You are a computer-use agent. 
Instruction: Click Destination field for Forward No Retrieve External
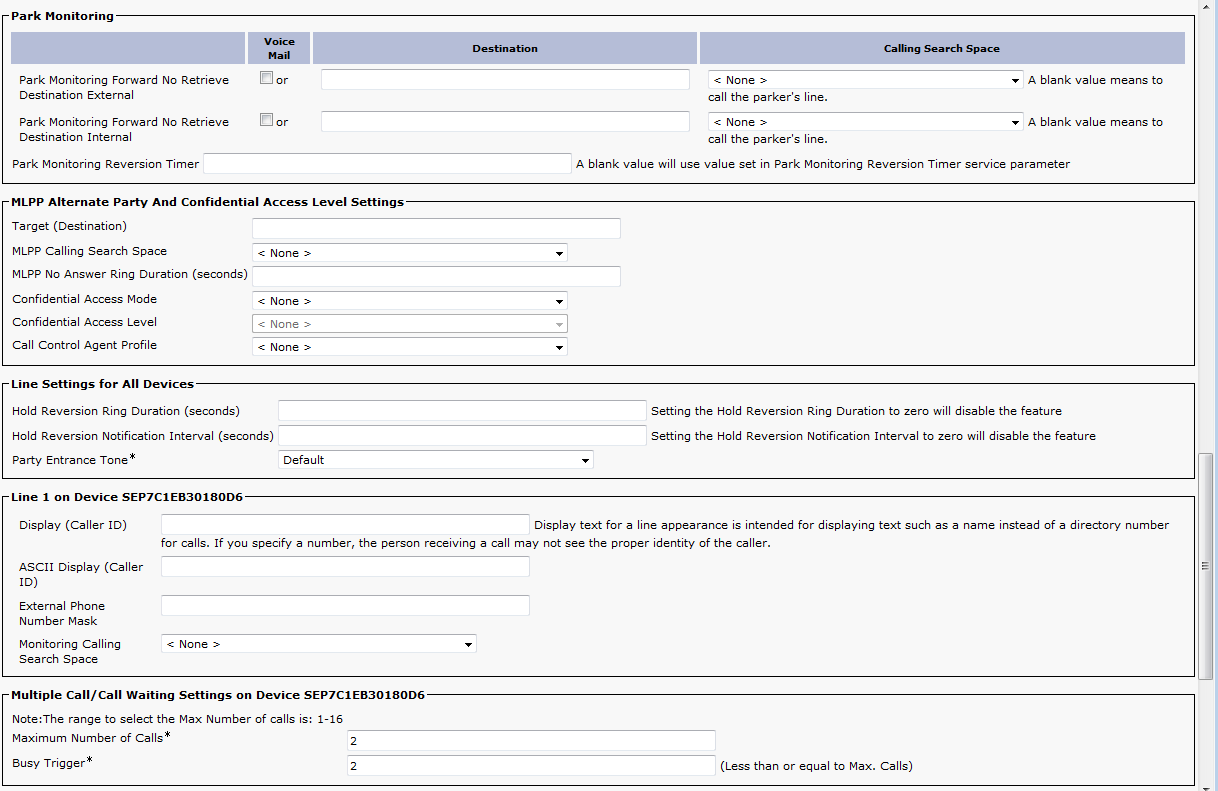point(505,80)
